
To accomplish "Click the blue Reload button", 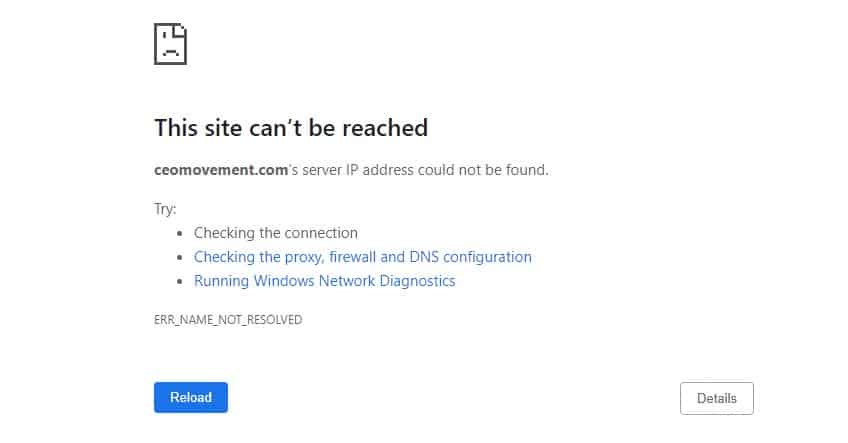I will 191,398.
